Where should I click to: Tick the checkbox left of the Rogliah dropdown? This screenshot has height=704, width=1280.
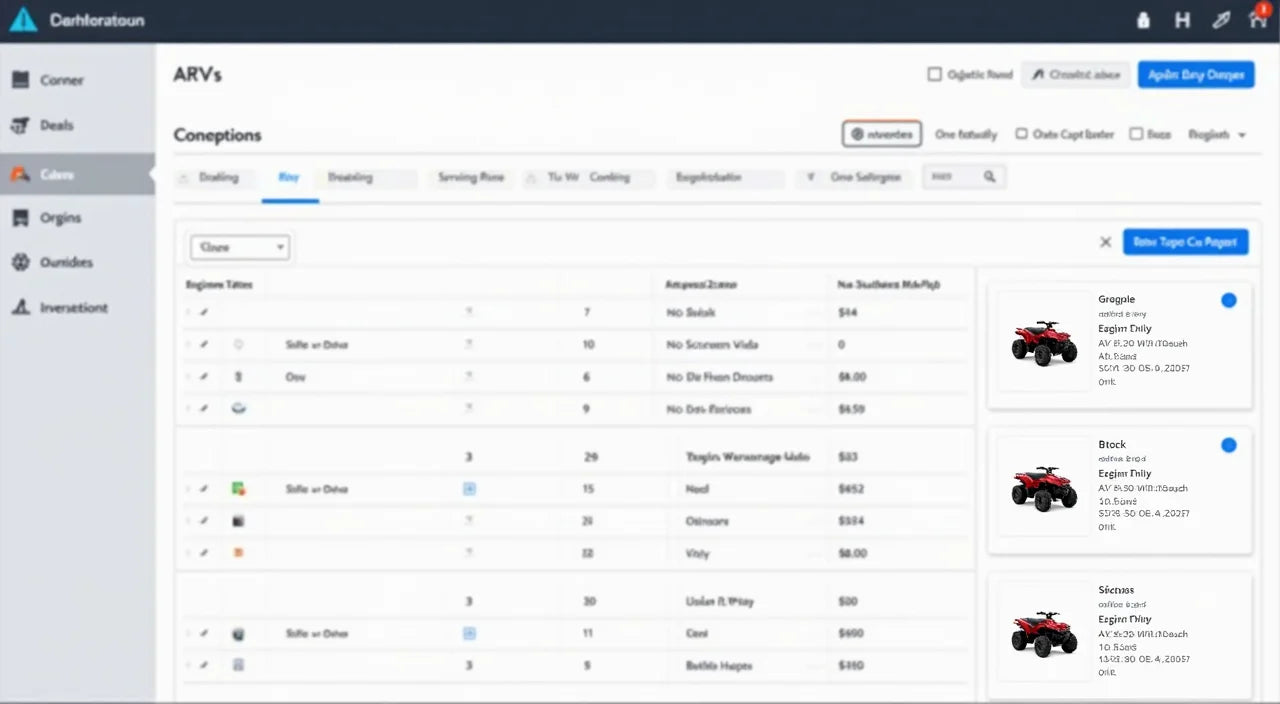pos(1137,133)
